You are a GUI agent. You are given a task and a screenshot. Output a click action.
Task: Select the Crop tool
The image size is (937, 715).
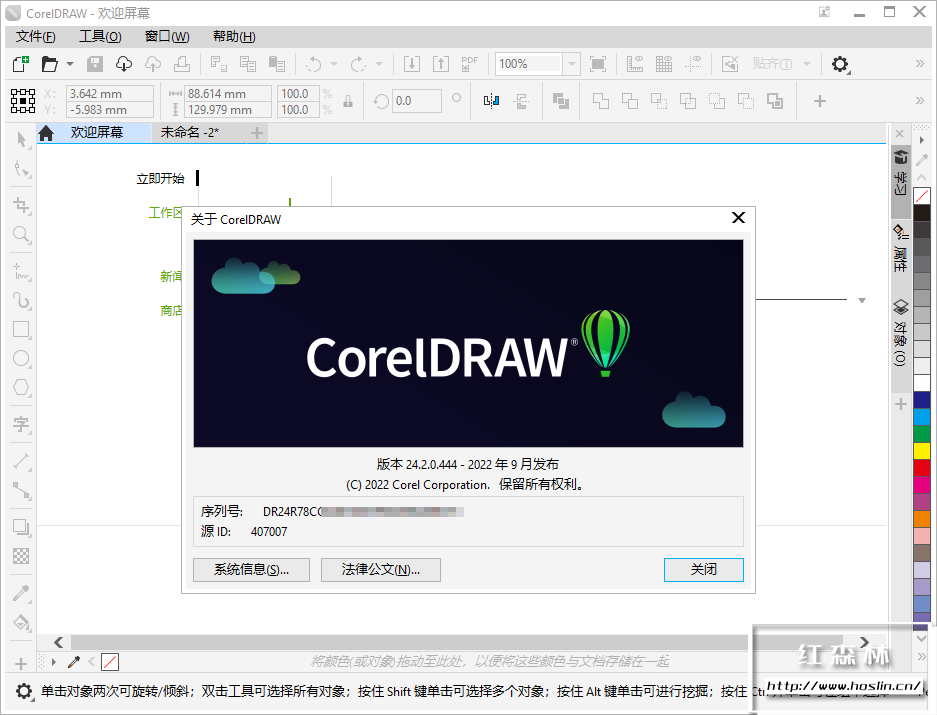coord(21,205)
